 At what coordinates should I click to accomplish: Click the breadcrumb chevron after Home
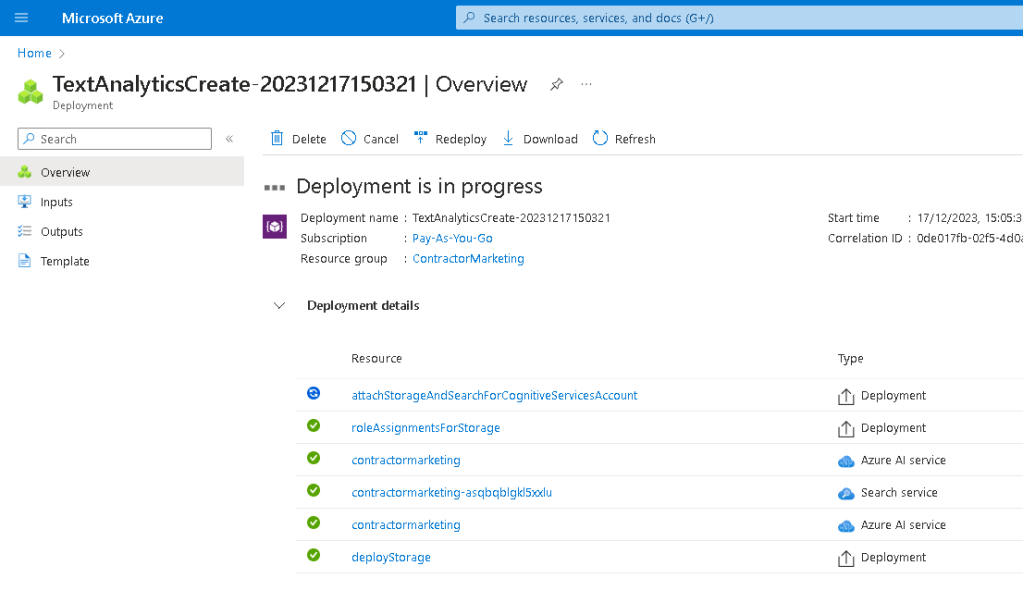tap(62, 53)
